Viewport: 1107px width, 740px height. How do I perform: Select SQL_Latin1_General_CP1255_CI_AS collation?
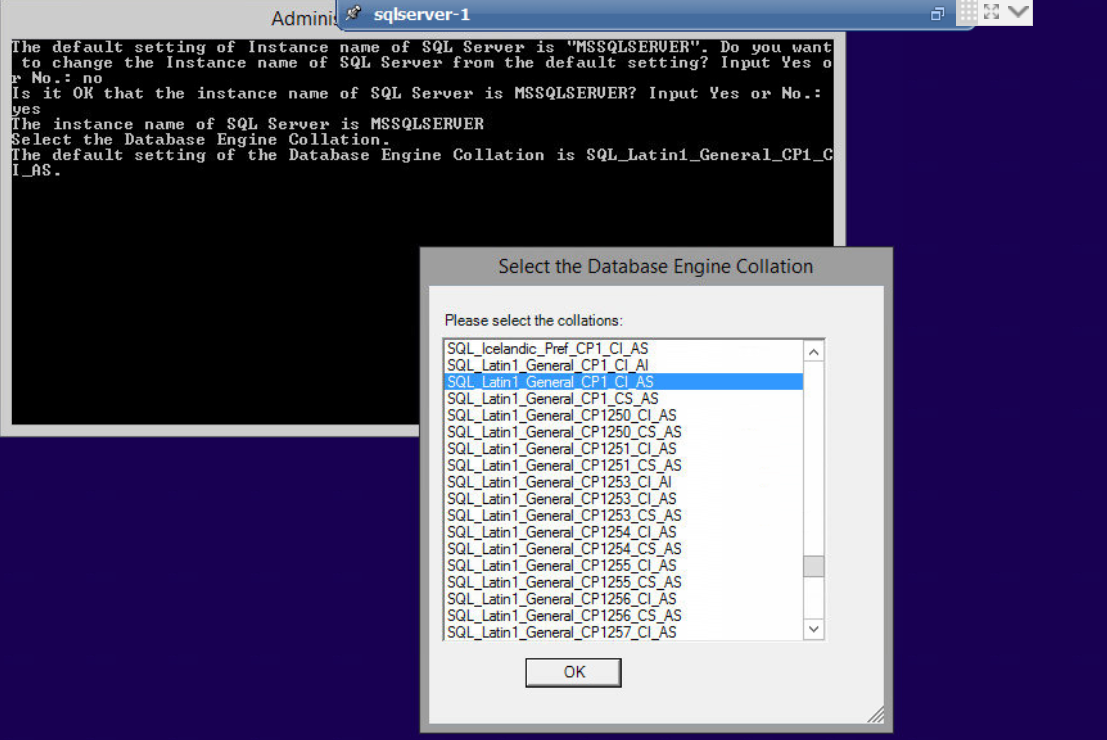pos(623,566)
